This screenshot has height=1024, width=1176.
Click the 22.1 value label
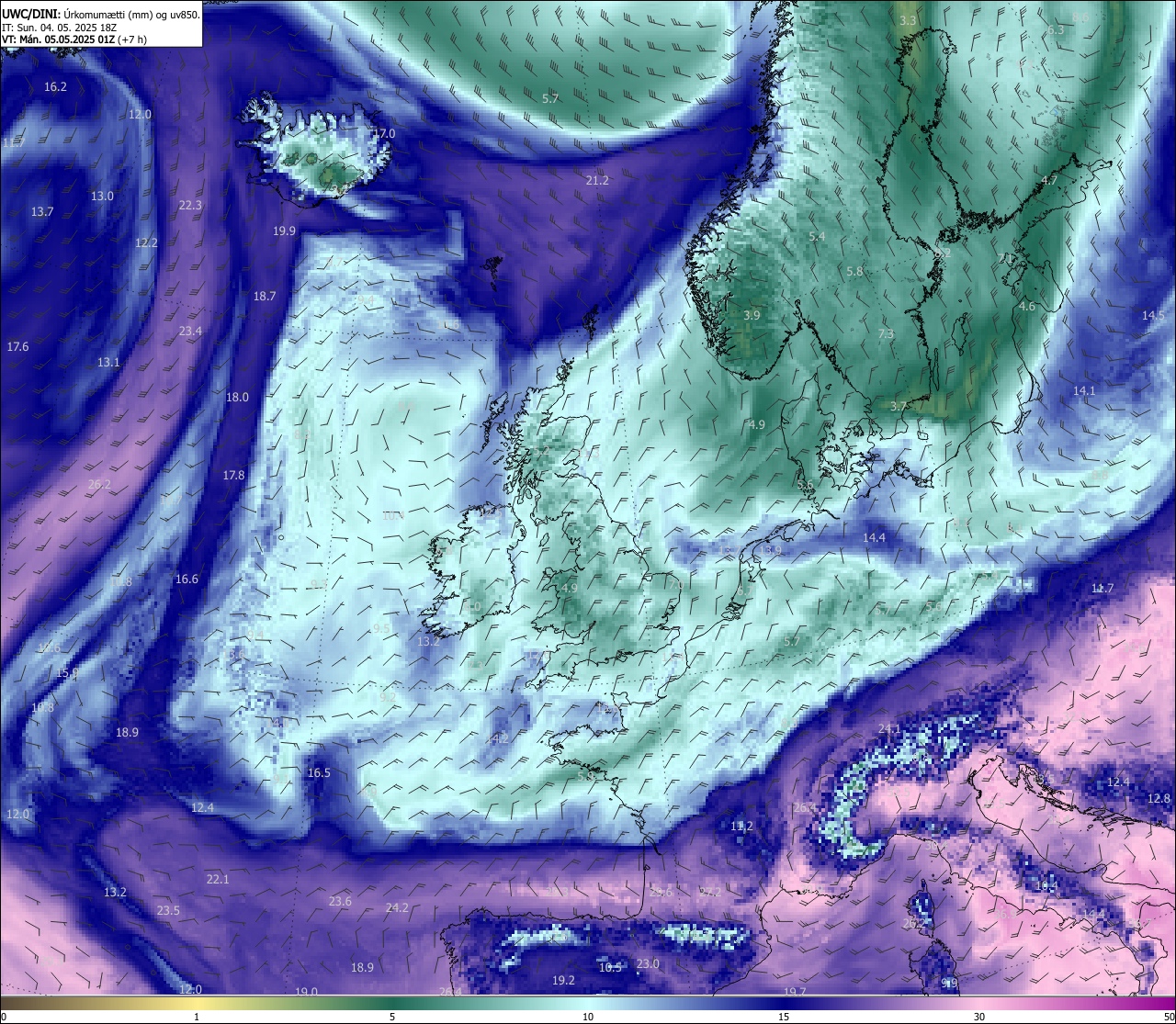click(x=218, y=880)
